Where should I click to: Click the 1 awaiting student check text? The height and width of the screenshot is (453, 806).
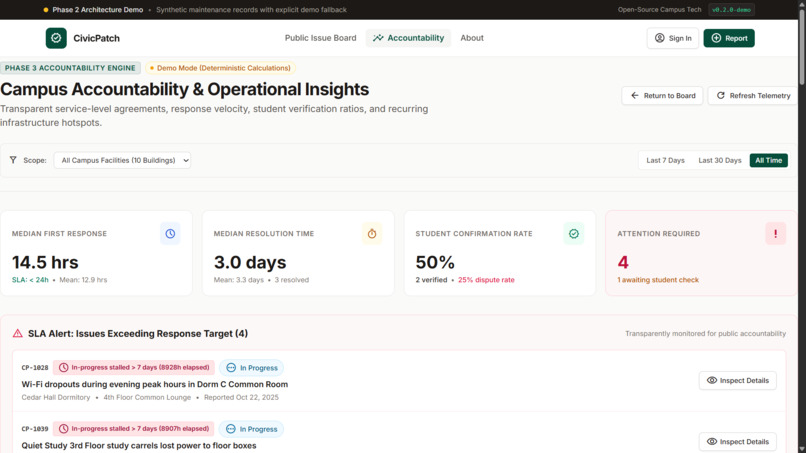[658, 280]
